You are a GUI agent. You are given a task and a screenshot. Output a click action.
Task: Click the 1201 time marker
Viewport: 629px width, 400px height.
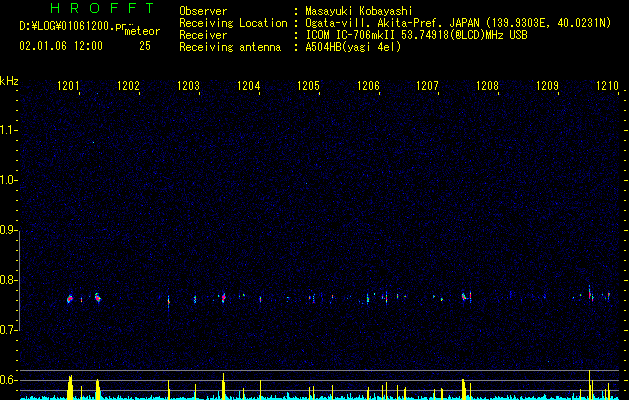[x=68, y=85]
